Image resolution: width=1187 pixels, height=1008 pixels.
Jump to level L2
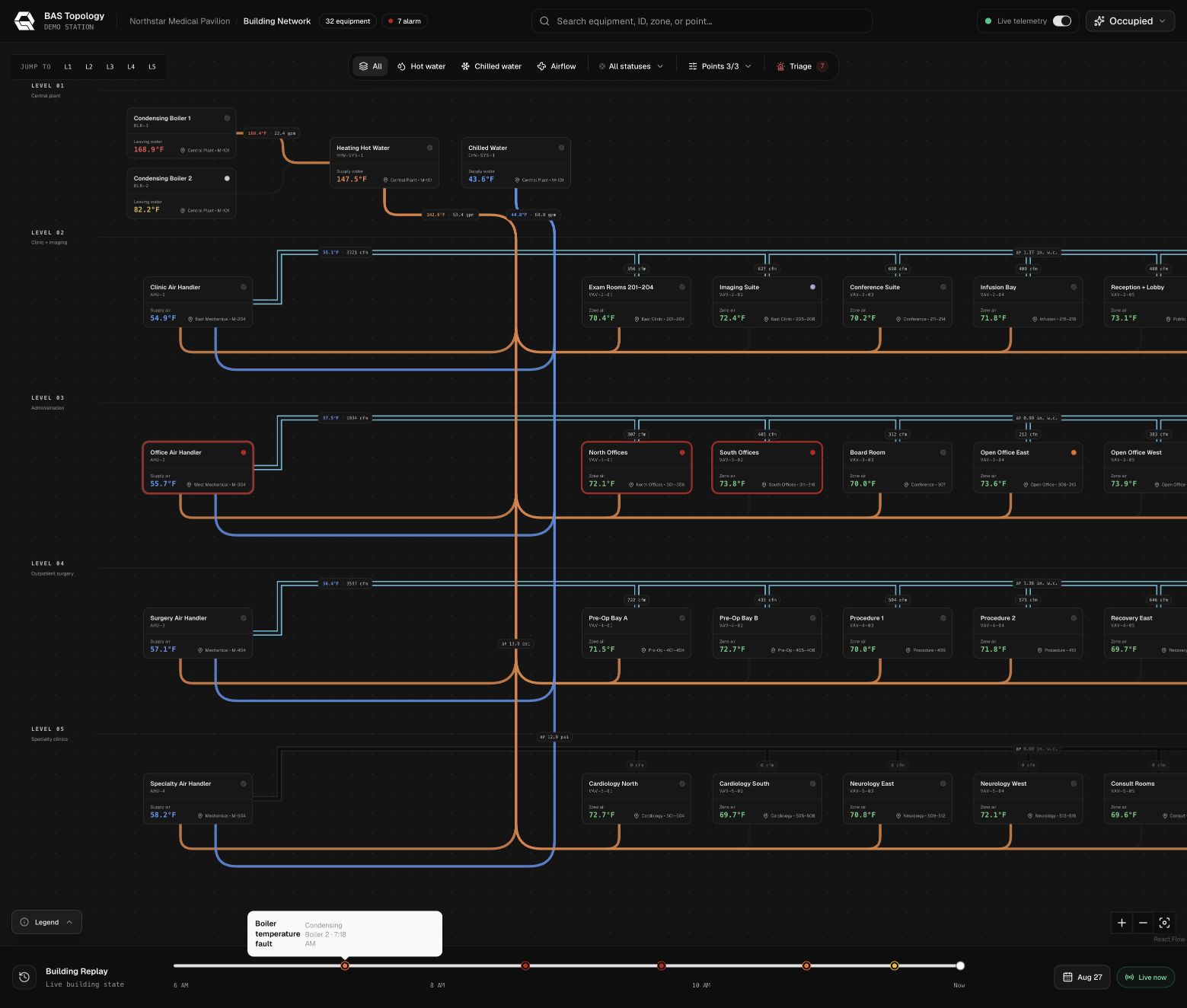[89, 67]
